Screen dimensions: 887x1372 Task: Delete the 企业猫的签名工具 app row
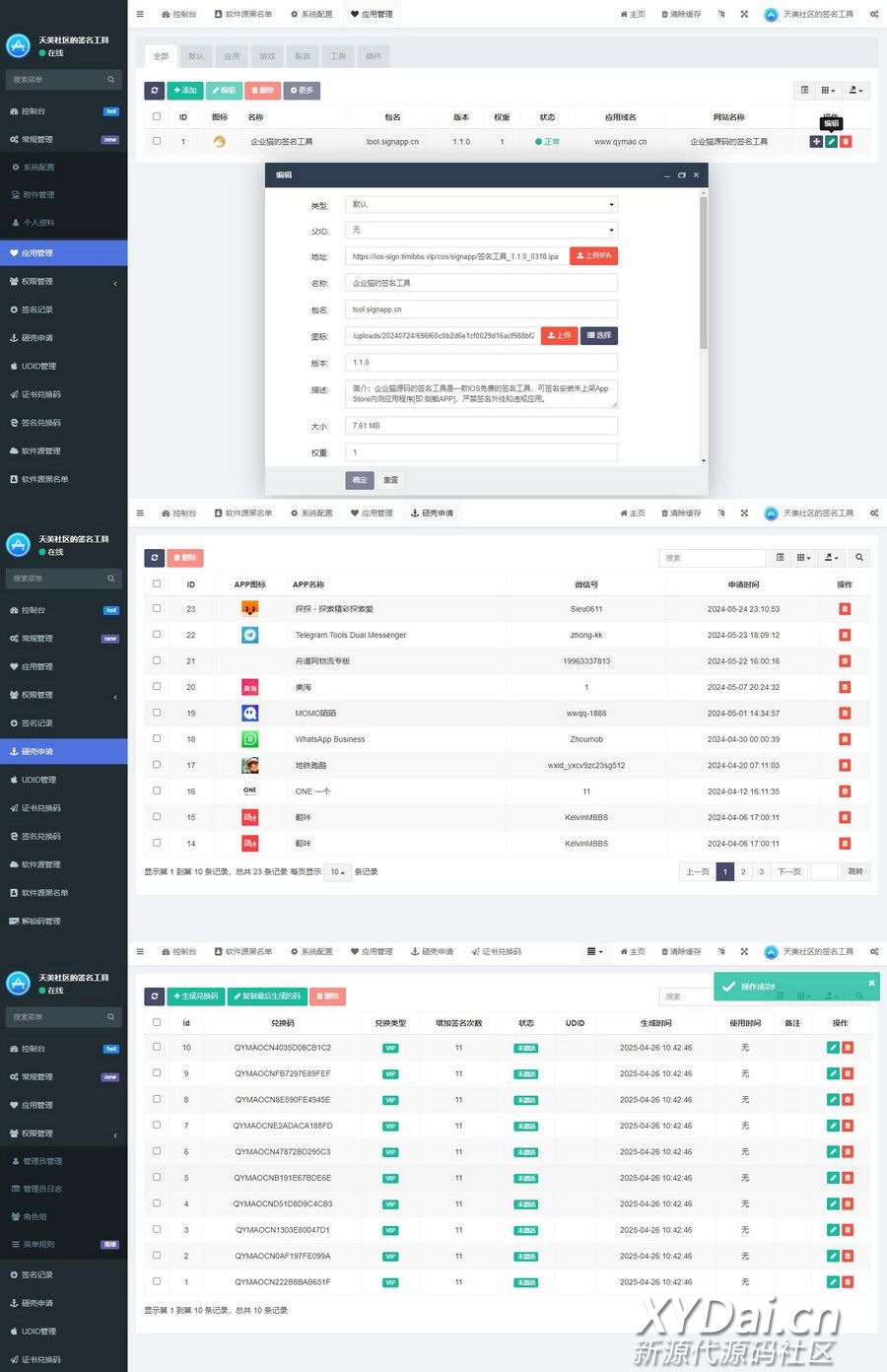pyautogui.click(x=846, y=142)
